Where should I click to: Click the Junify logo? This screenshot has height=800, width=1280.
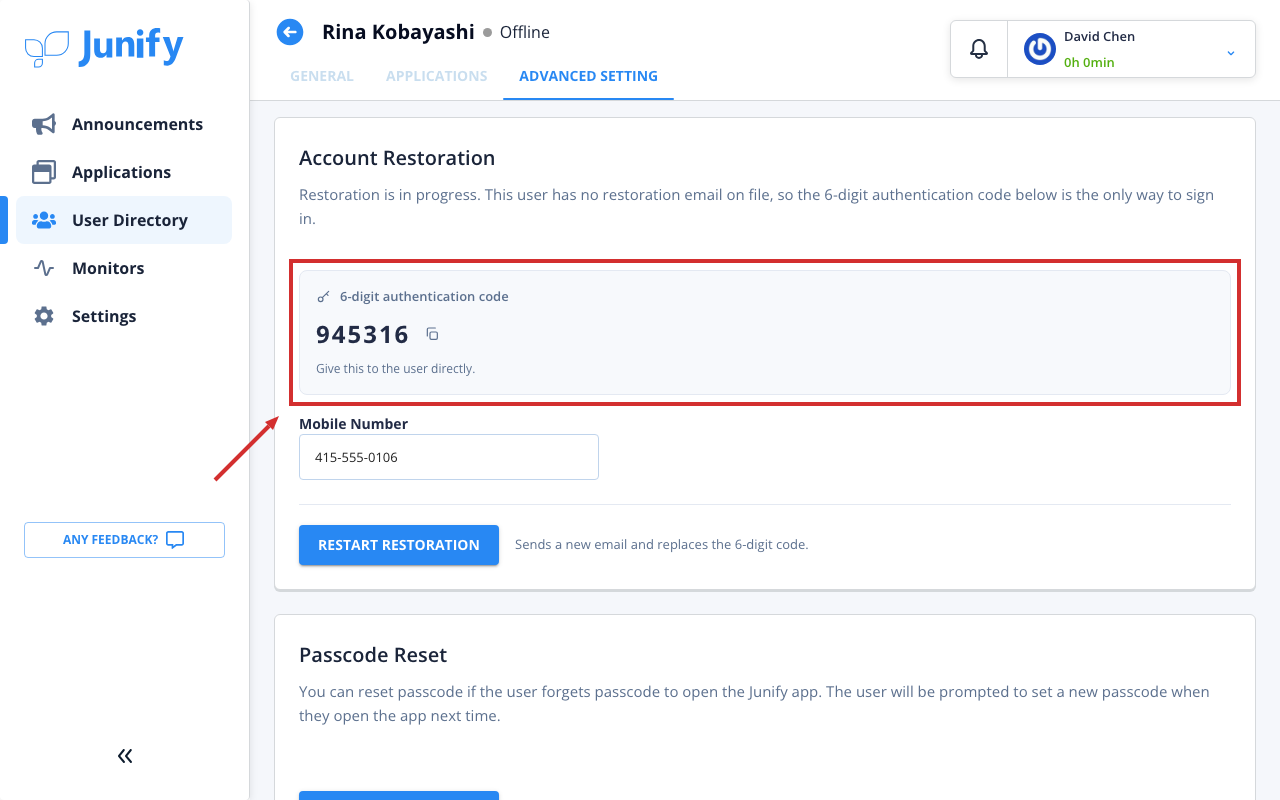tap(104, 47)
